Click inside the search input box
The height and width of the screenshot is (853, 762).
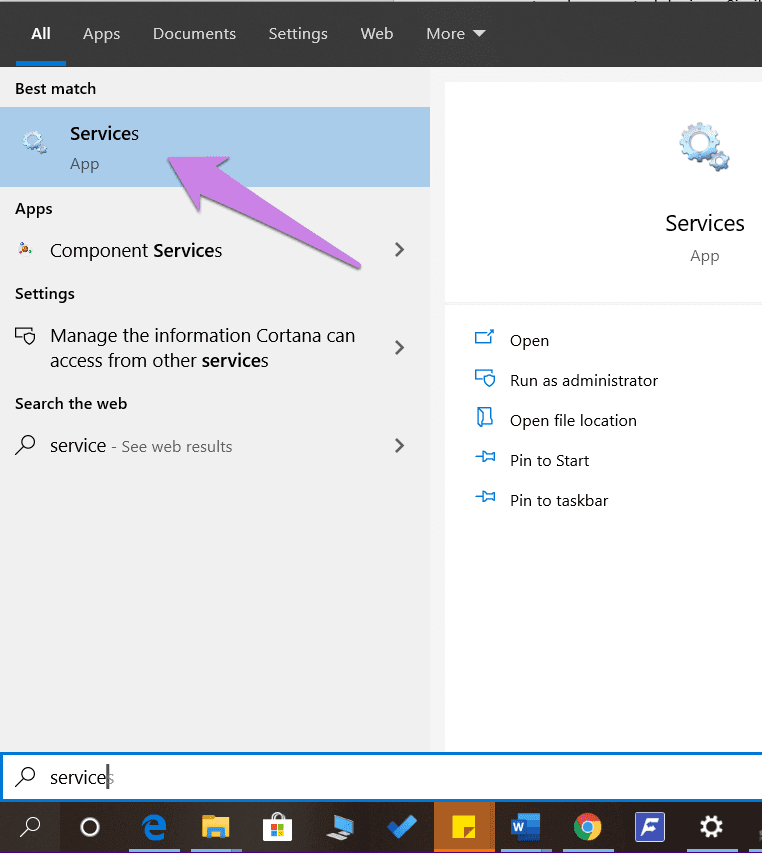pyautogui.click(x=200, y=776)
